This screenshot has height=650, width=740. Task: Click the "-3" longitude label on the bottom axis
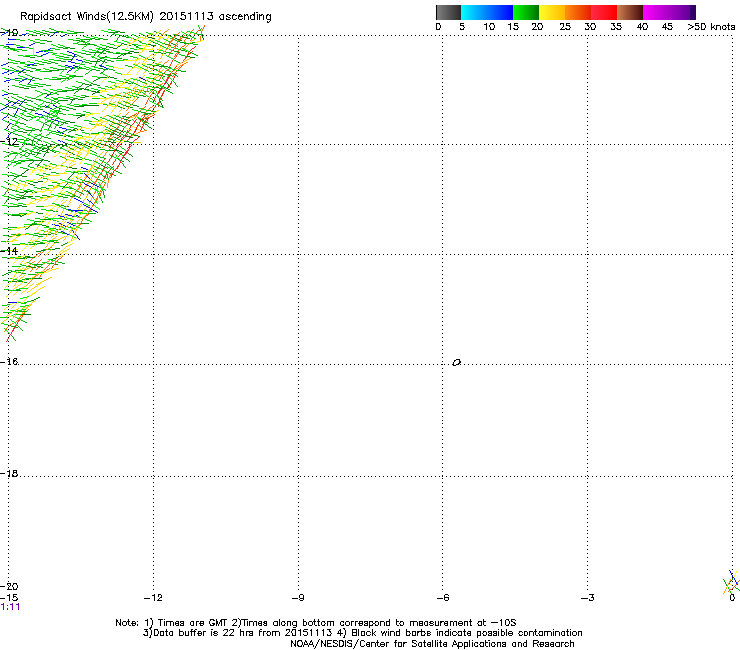(588, 598)
